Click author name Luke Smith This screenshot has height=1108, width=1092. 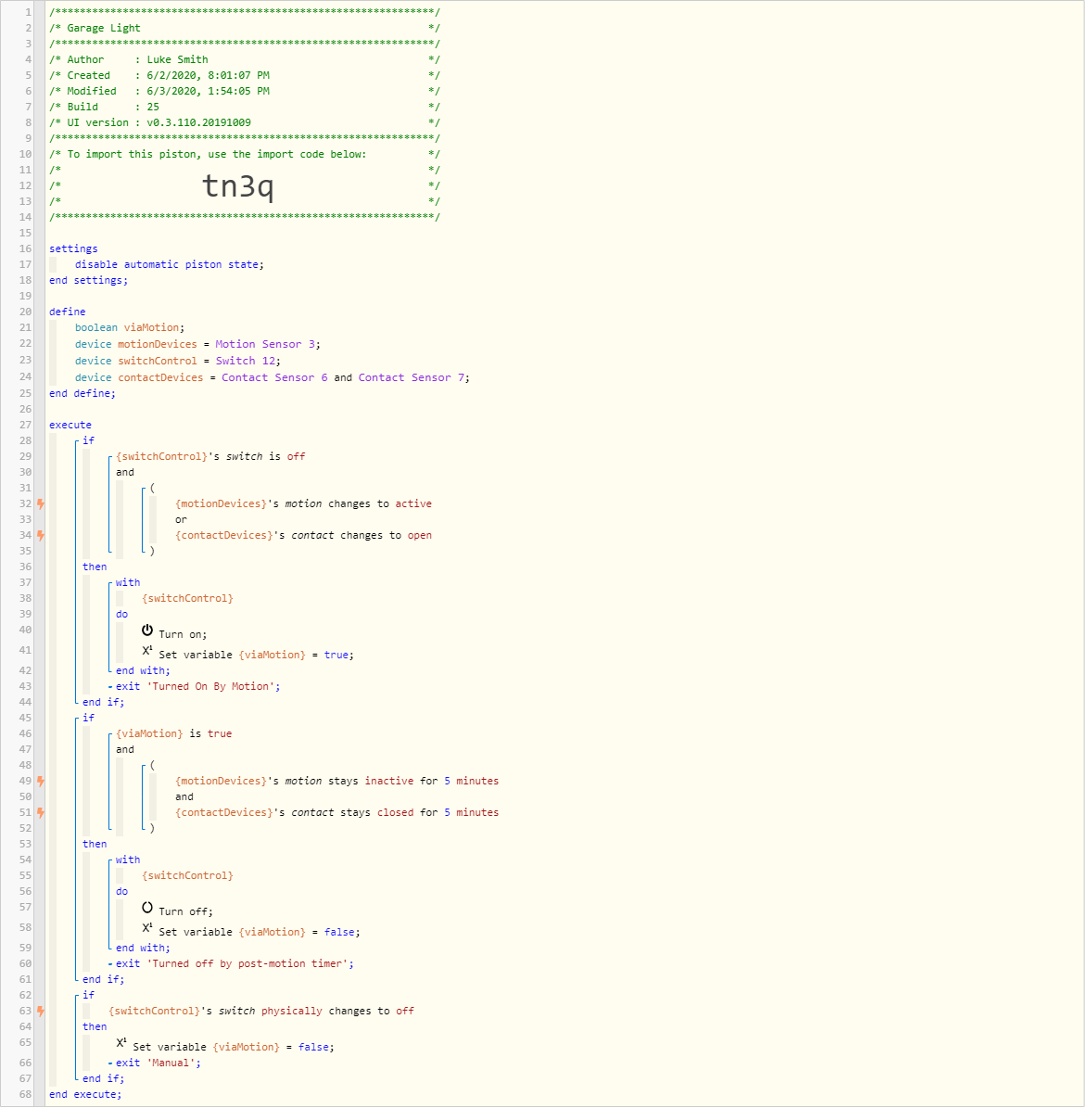tap(177, 60)
